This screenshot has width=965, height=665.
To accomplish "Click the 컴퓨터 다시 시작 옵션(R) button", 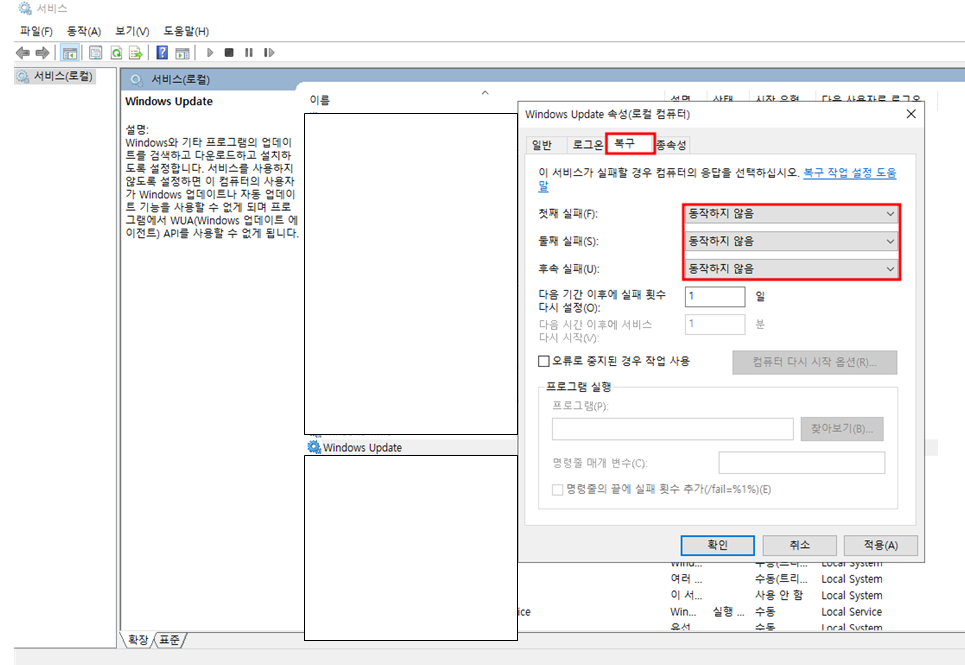I will [x=814, y=362].
